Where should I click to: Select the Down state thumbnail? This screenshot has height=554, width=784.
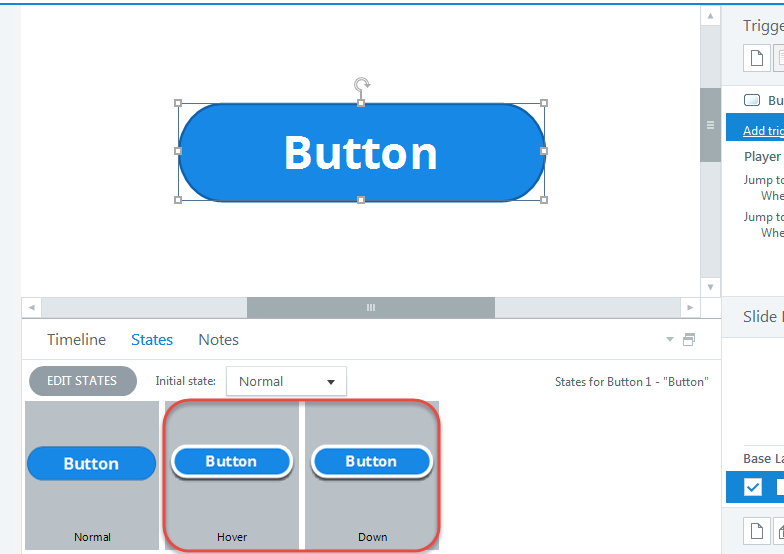[372, 474]
